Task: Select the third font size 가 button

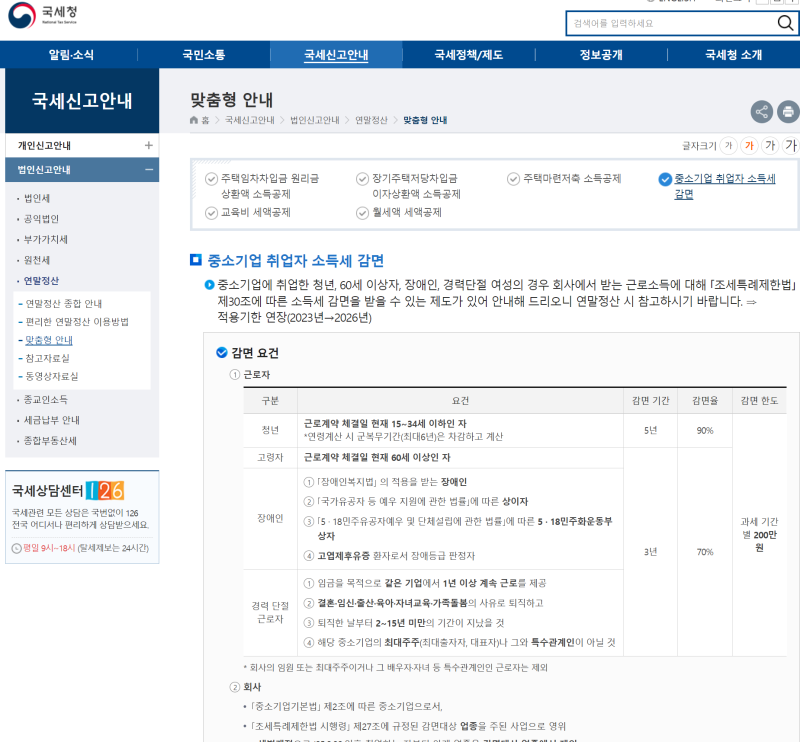Action: (x=770, y=146)
